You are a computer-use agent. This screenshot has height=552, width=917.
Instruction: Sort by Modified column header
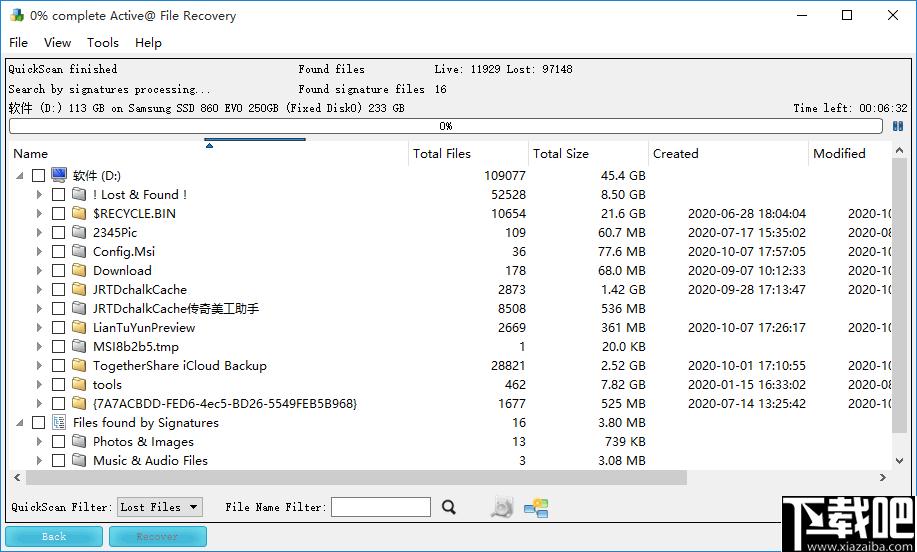click(x=850, y=154)
